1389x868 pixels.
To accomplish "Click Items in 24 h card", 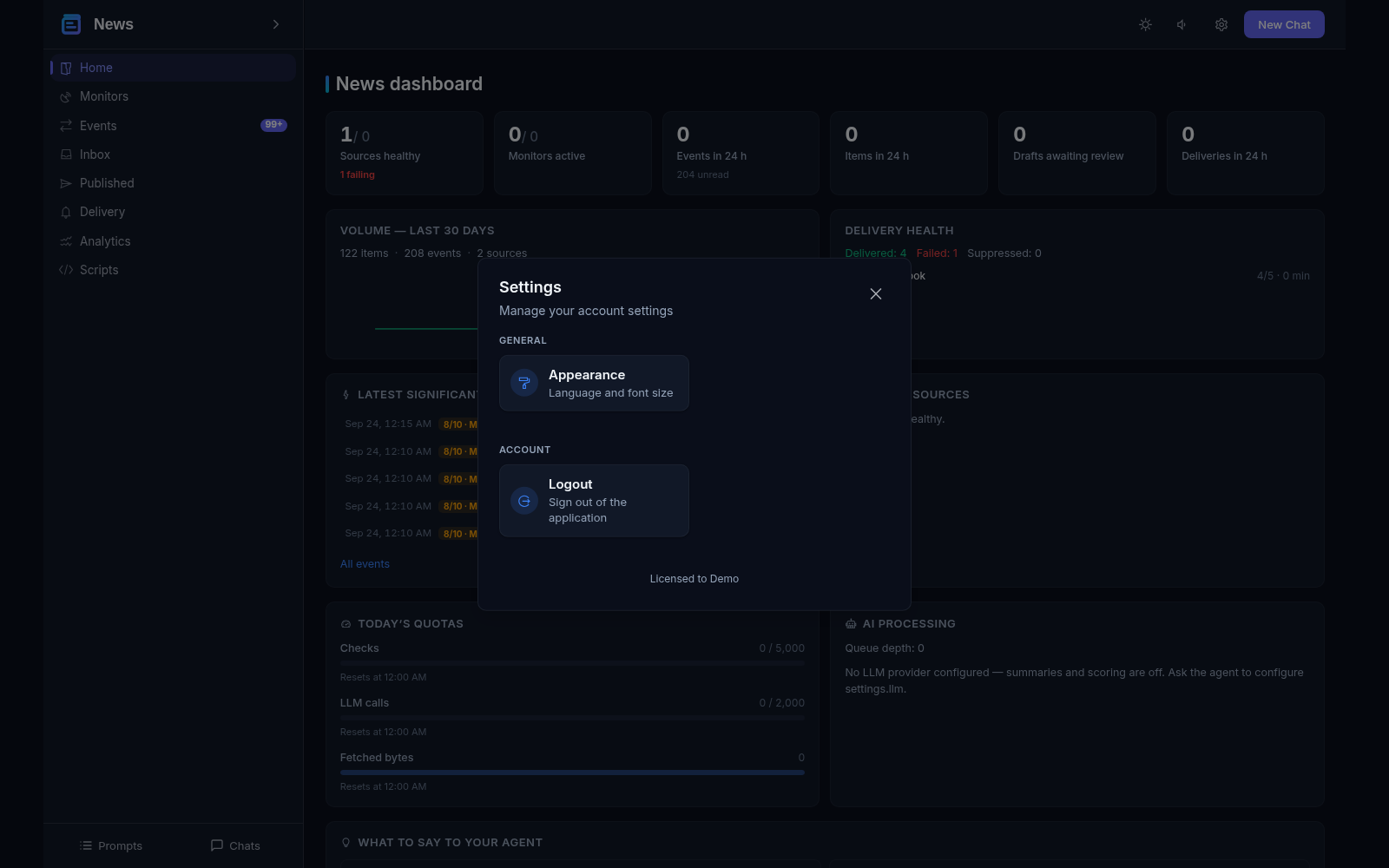I will click(909, 153).
